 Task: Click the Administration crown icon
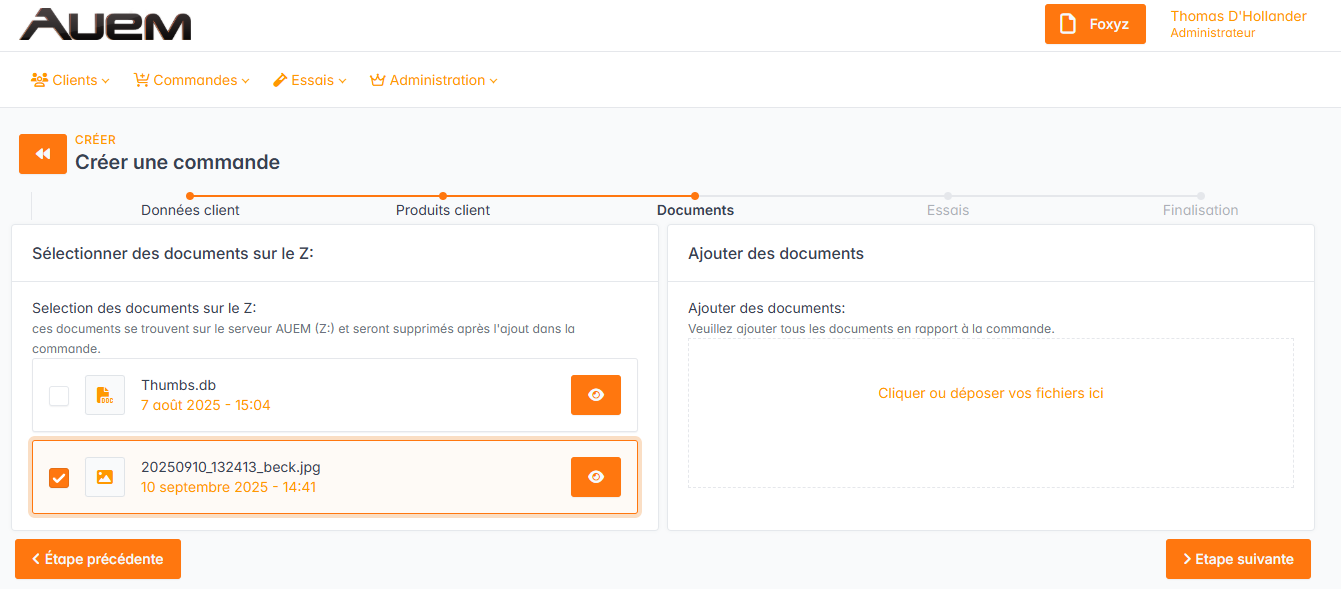377,80
